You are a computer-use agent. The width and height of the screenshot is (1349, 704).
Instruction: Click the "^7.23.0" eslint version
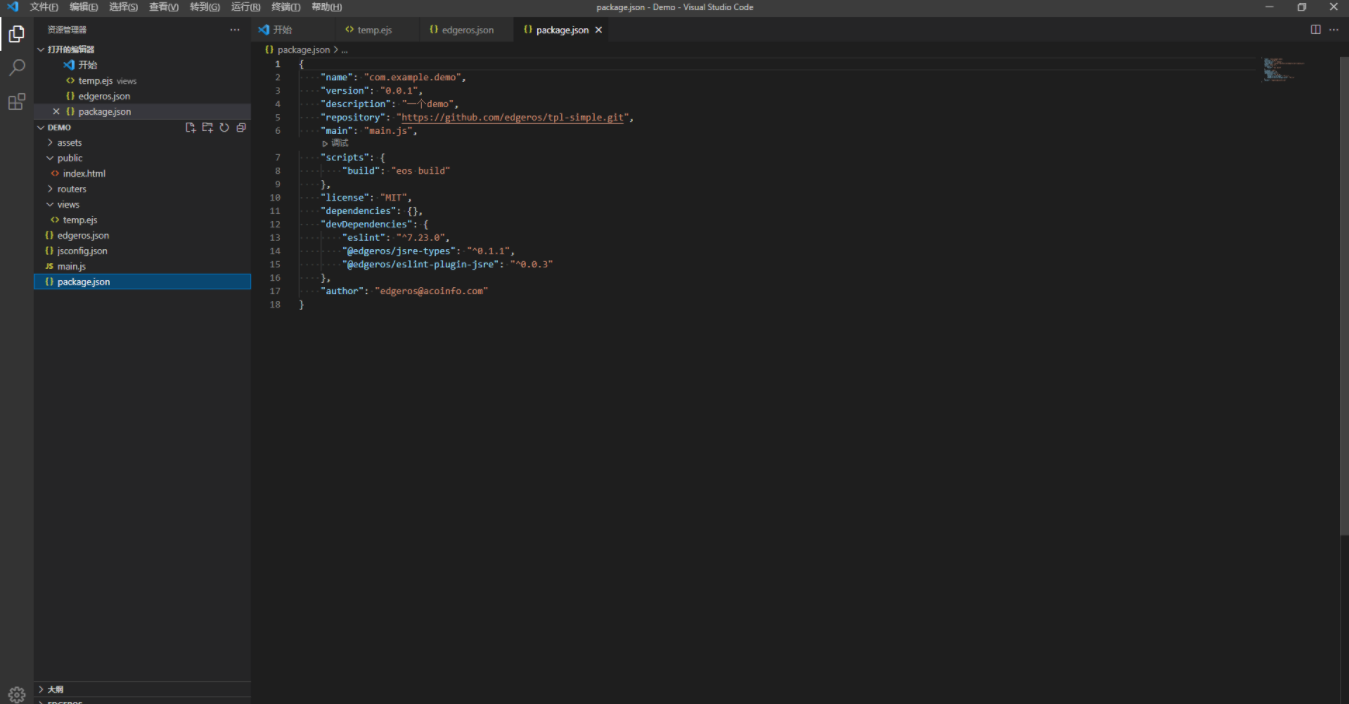tap(422, 238)
